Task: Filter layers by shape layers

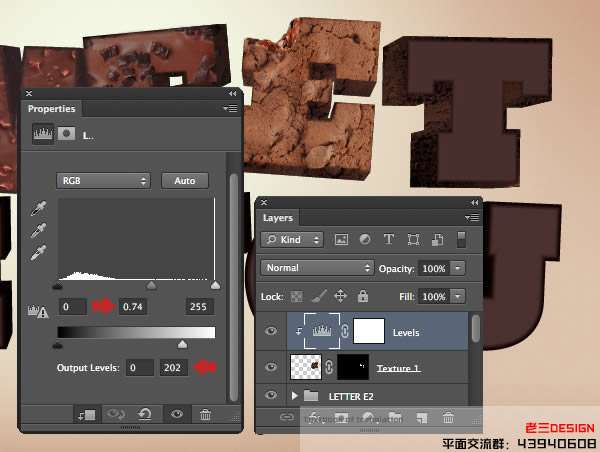Action: 413,240
